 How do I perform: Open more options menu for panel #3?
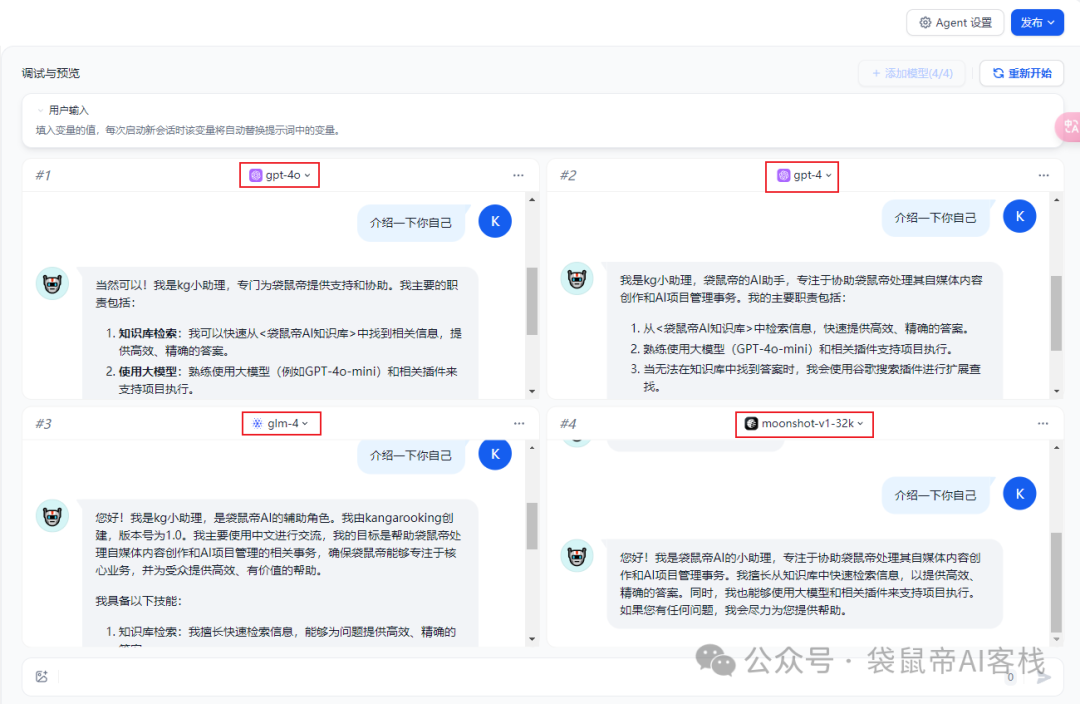(518, 424)
